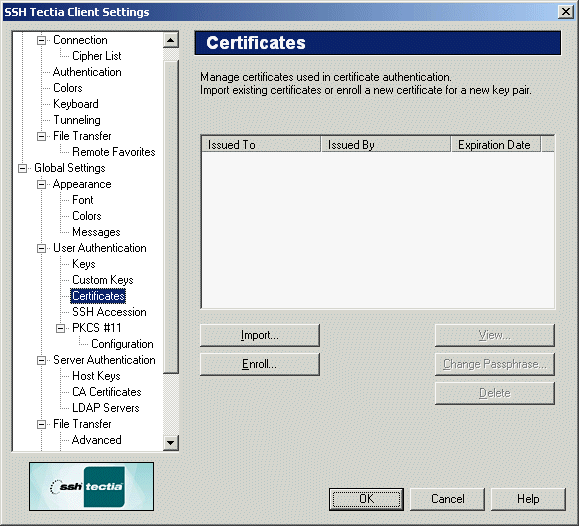Sort certificates by Expiration Date column
This screenshot has width=579, height=526.
click(x=496, y=144)
